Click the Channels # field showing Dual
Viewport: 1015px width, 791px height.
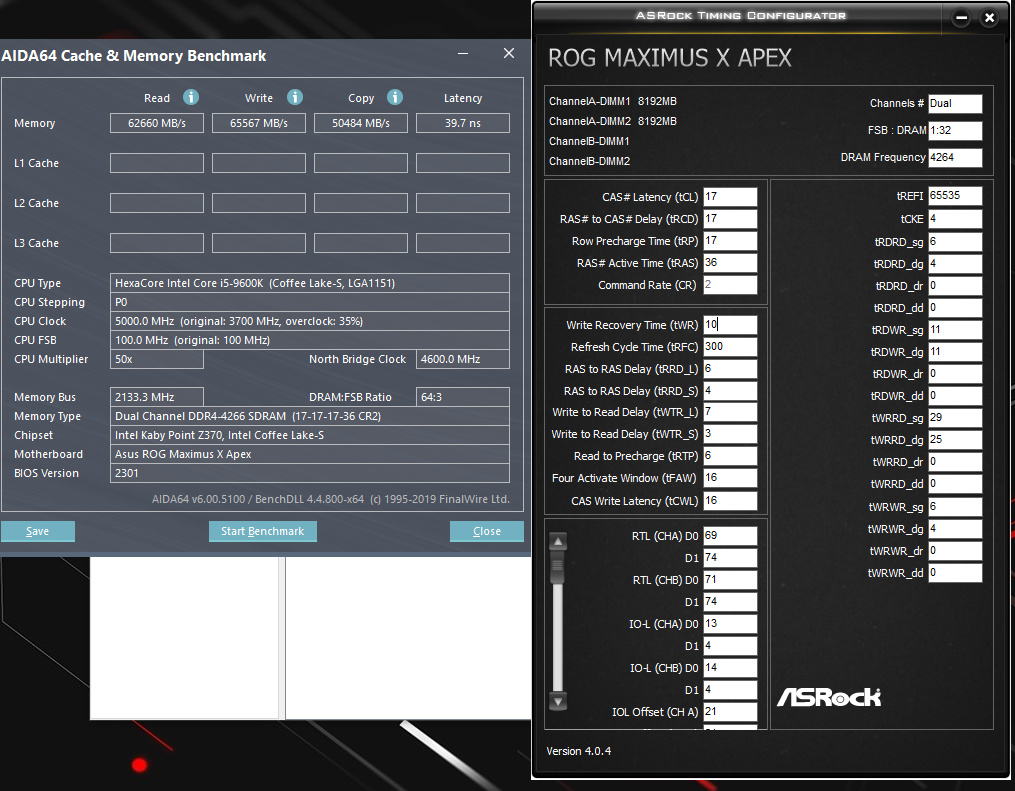(x=955, y=104)
